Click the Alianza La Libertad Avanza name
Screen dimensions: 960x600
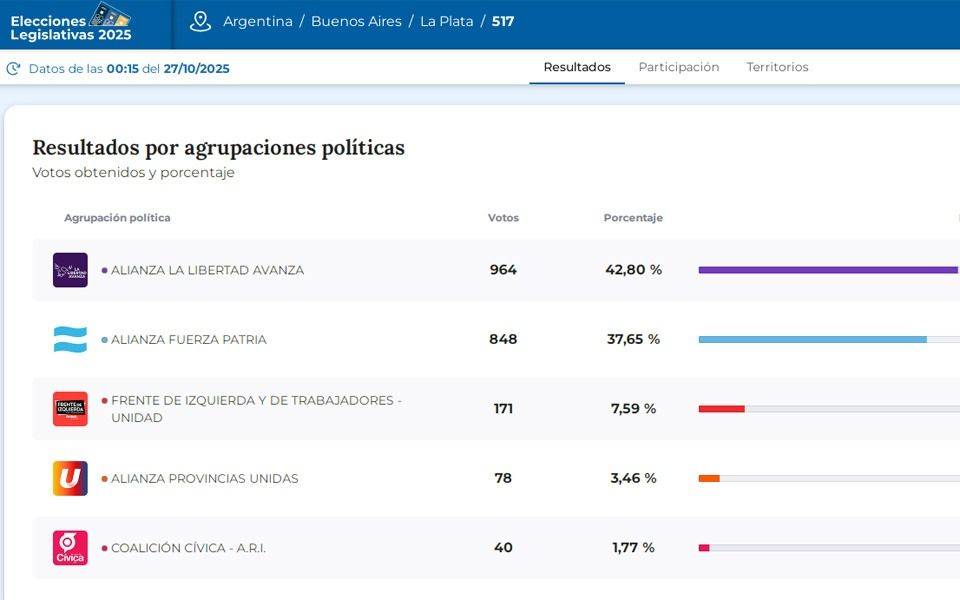pyautogui.click(x=207, y=270)
